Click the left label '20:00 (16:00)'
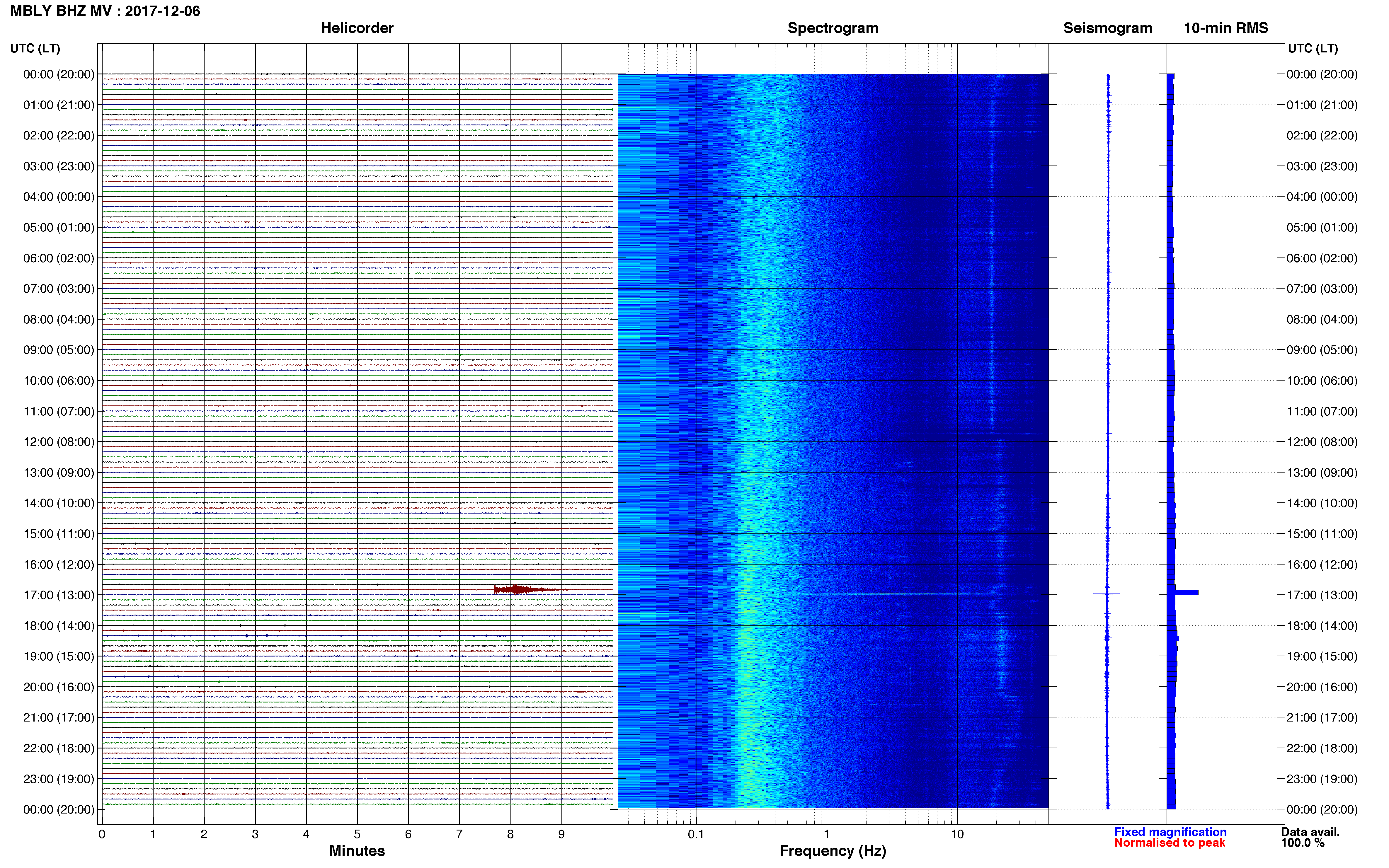The image size is (1389, 868). point(59,687)
